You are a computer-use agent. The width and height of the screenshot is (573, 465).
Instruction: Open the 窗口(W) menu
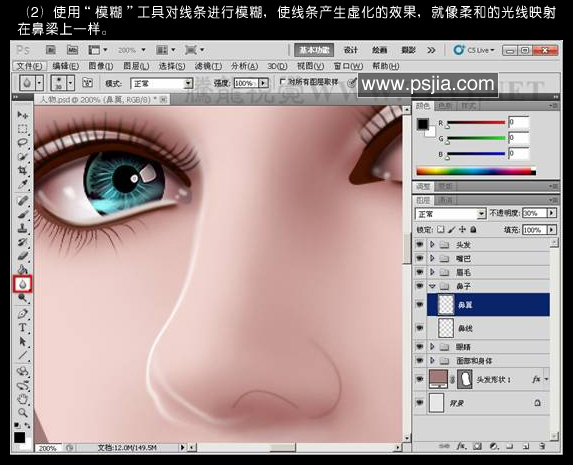click(x=348, y=66)
